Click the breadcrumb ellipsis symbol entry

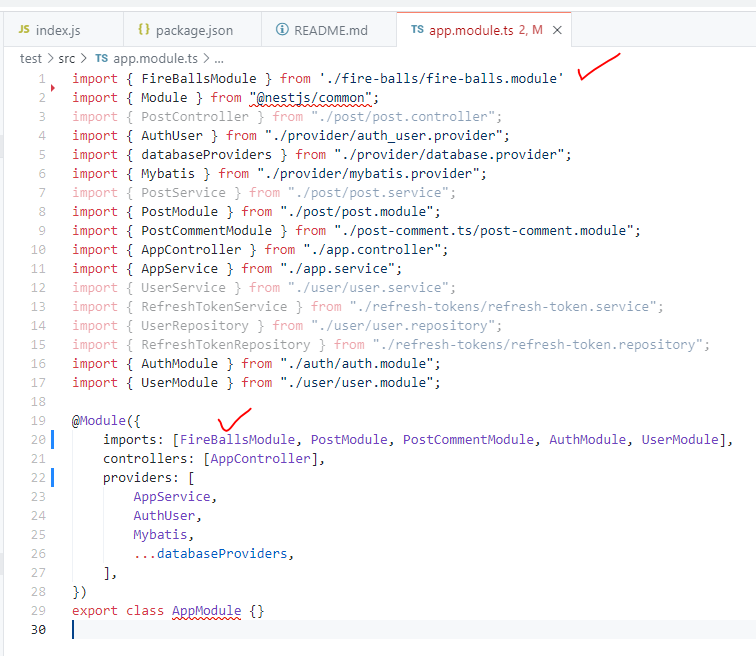pos(219,58)
